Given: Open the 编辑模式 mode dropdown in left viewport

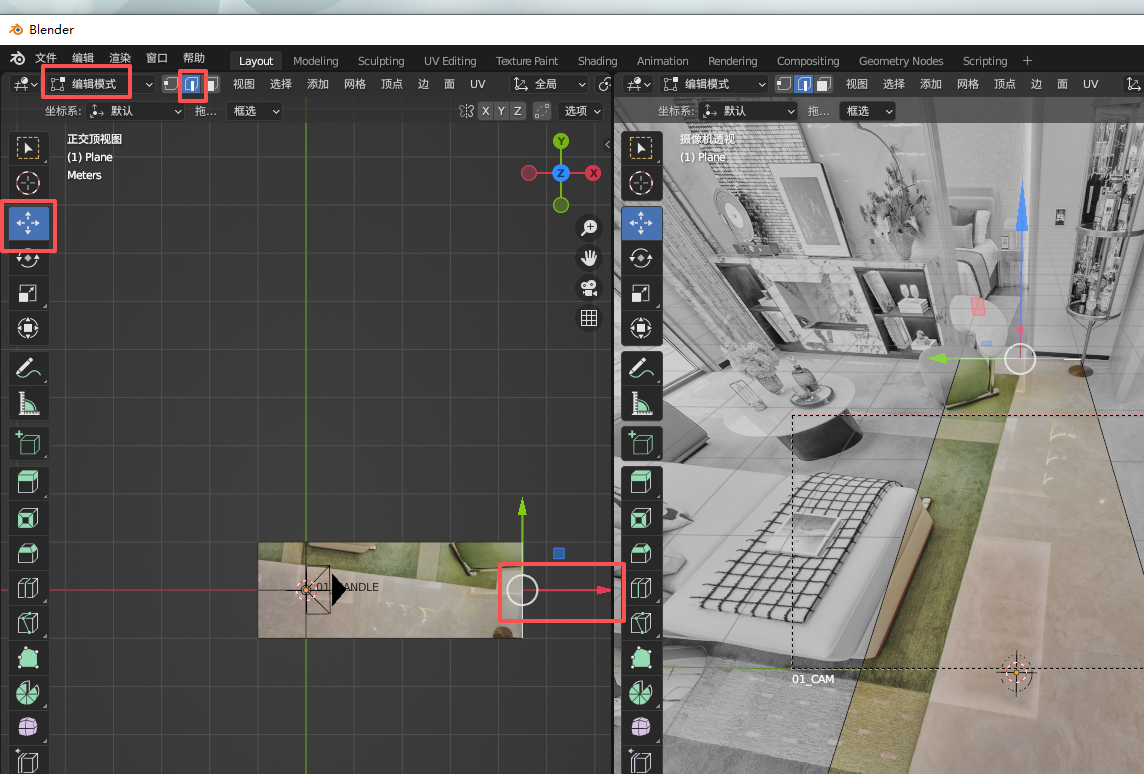Looking at the screenshot, I should [101, 84].
